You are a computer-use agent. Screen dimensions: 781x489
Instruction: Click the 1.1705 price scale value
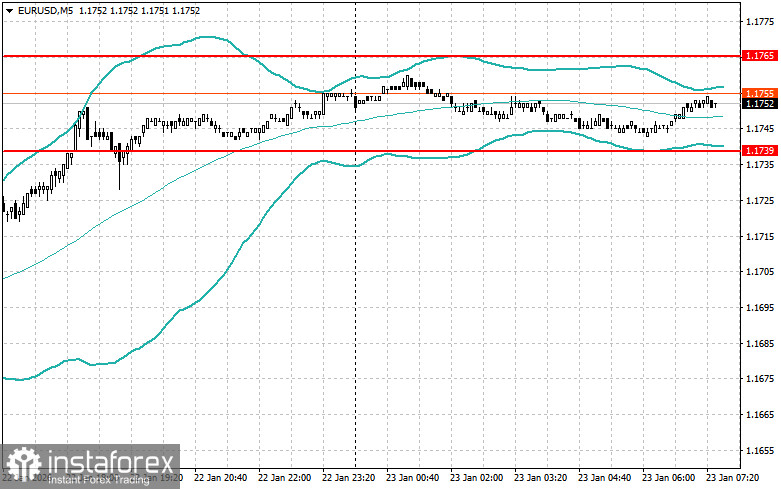point(760,271)
